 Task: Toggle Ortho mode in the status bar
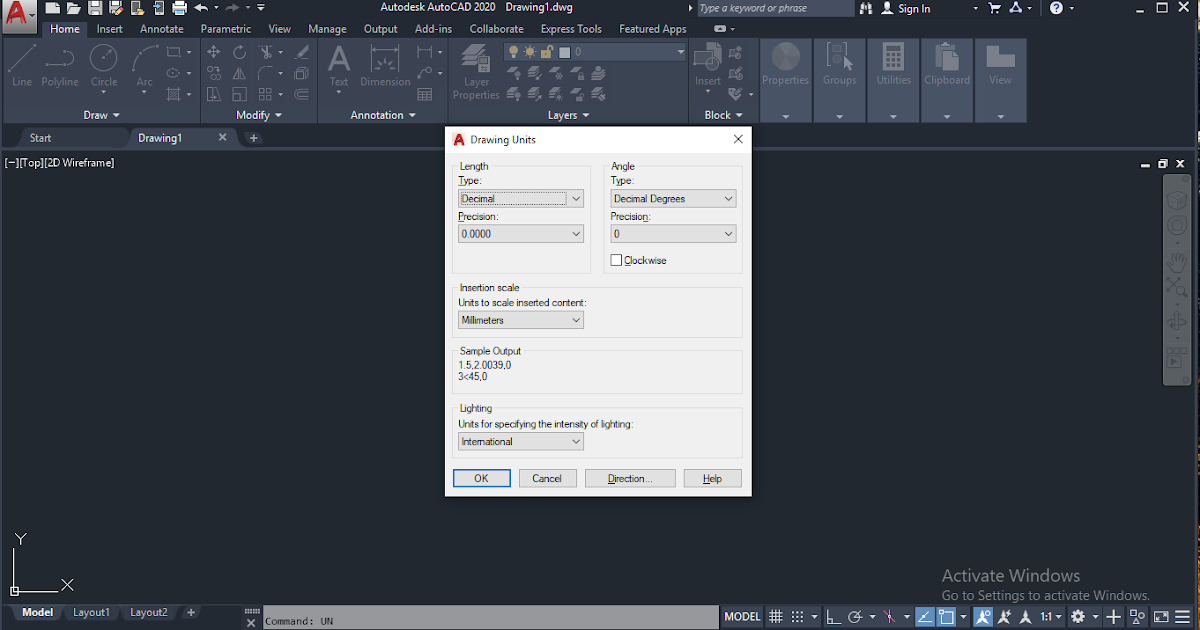click(834, 617)
